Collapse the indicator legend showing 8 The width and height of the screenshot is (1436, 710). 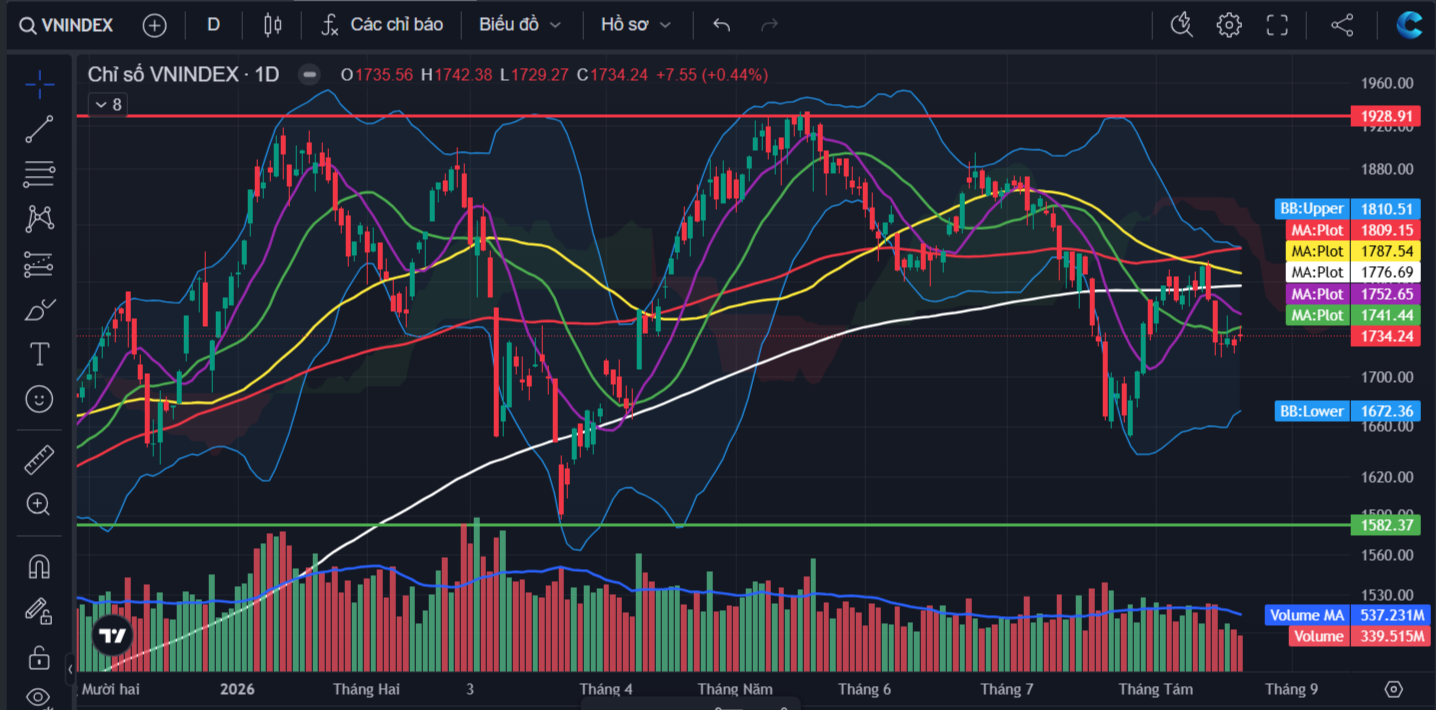pyautogui.click(x=108, y=104)
